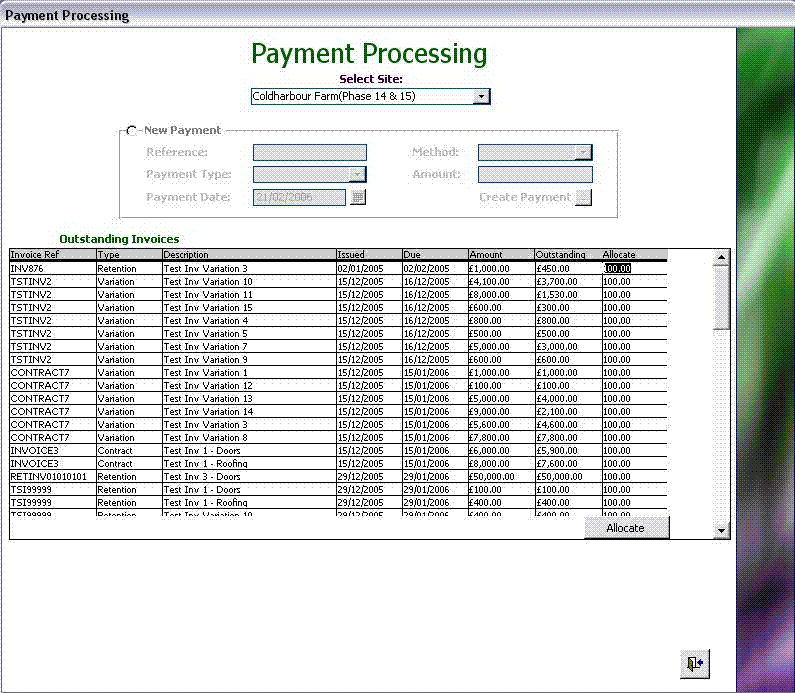Click the invoice list scroll up arrow
The height and width of the screenshot is (693, 795).
click(721, 258)
